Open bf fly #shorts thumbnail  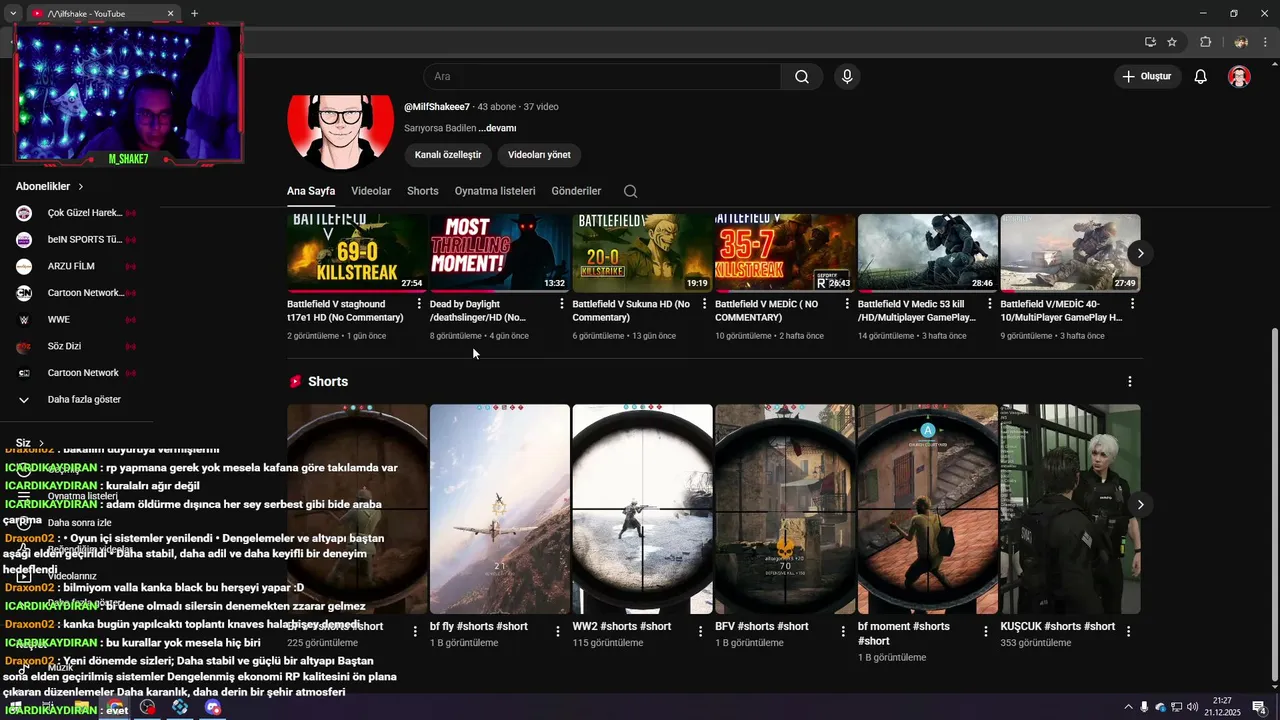499,509
